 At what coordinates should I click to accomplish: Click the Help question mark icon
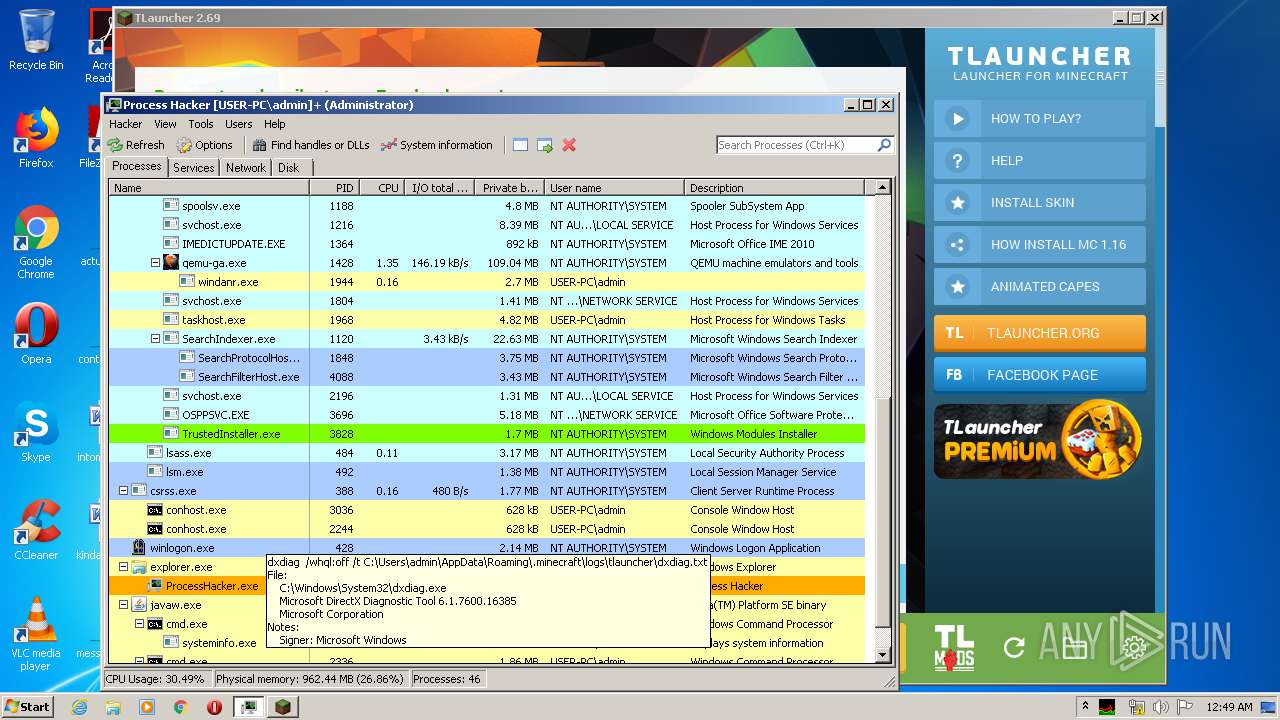tap(957, 160)
